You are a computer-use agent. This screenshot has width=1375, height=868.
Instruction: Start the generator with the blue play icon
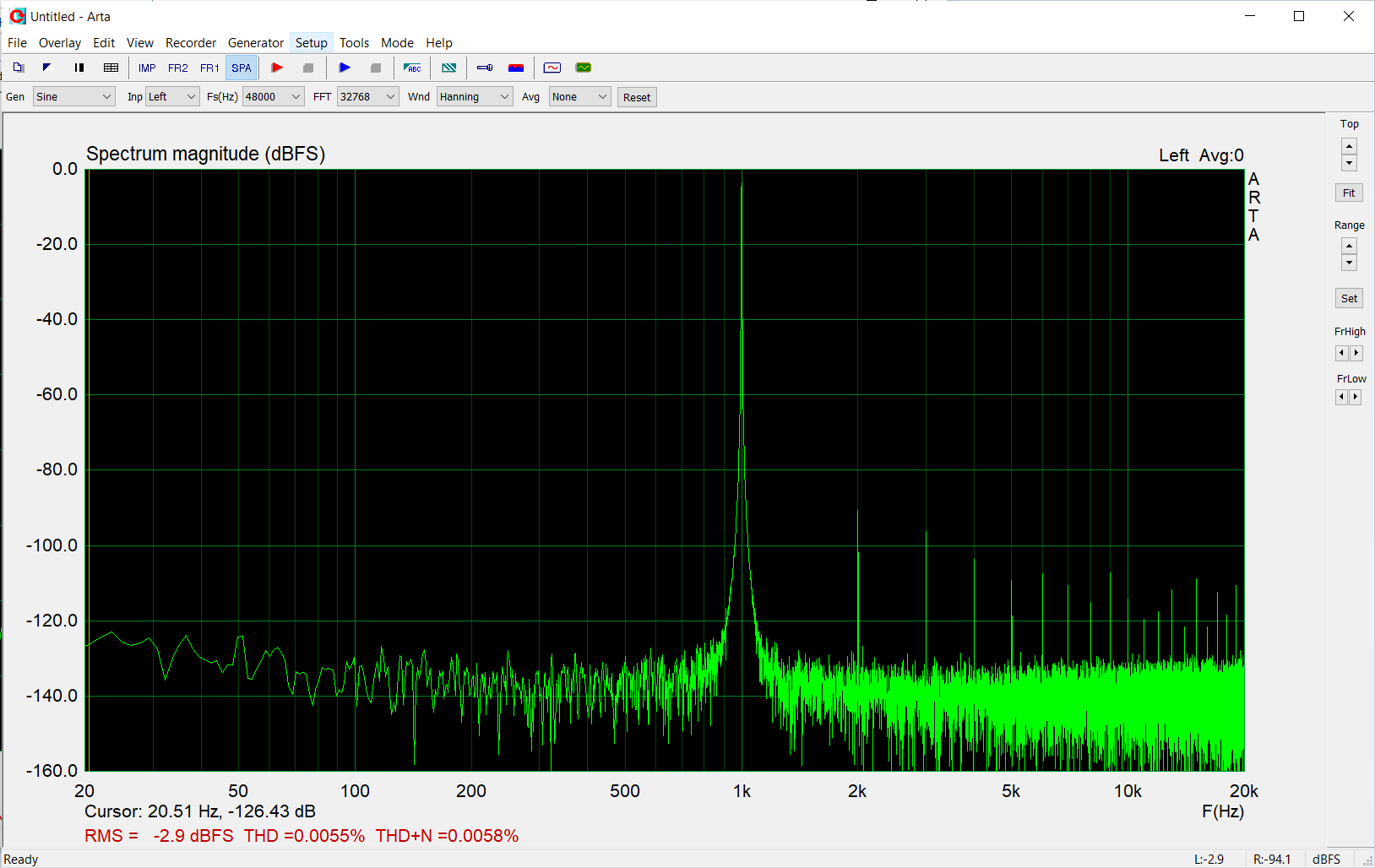click(345, 68)
